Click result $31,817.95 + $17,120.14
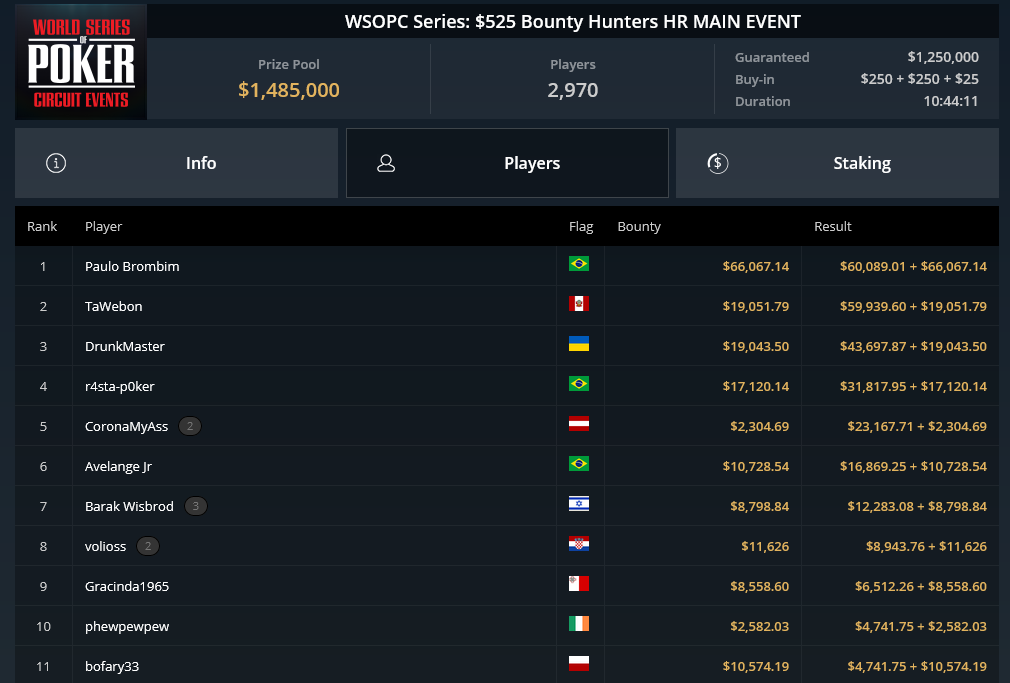Viewport: 1010px width, 683px height. click(913, 386)
